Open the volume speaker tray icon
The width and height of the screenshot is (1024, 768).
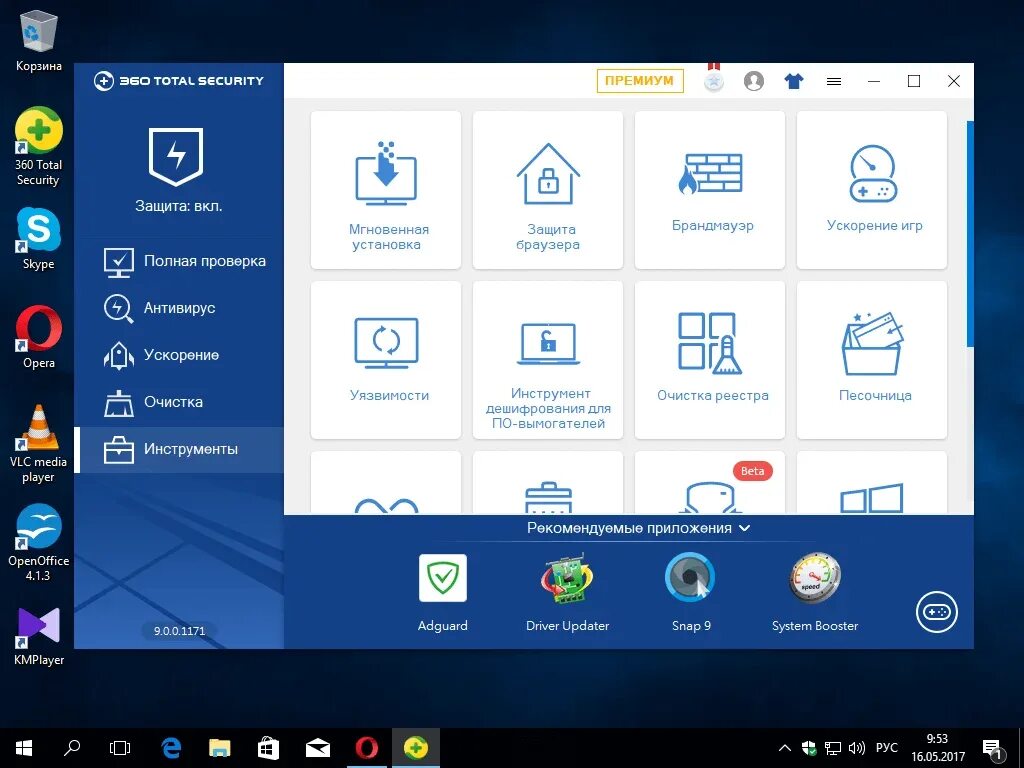click(856, 748)
